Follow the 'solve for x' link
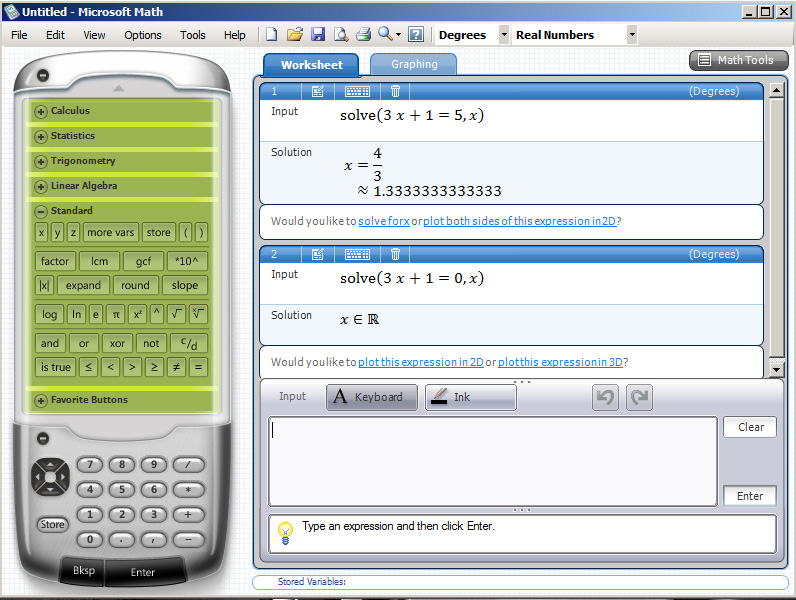Screen dimensions: 796x600 pos(384,221)
